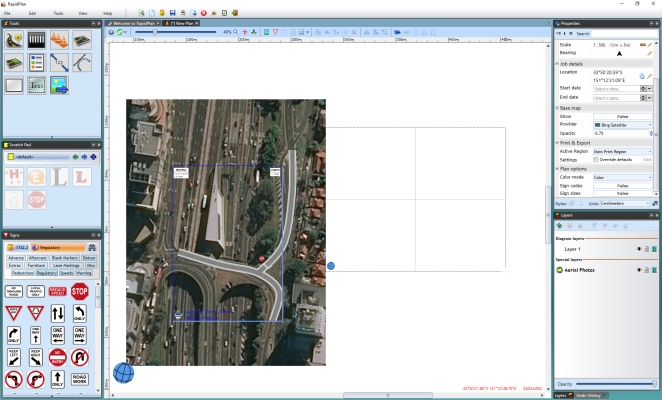Select the crosswalk road marking tool
This screenshot has width=662, height=400.
37,40
